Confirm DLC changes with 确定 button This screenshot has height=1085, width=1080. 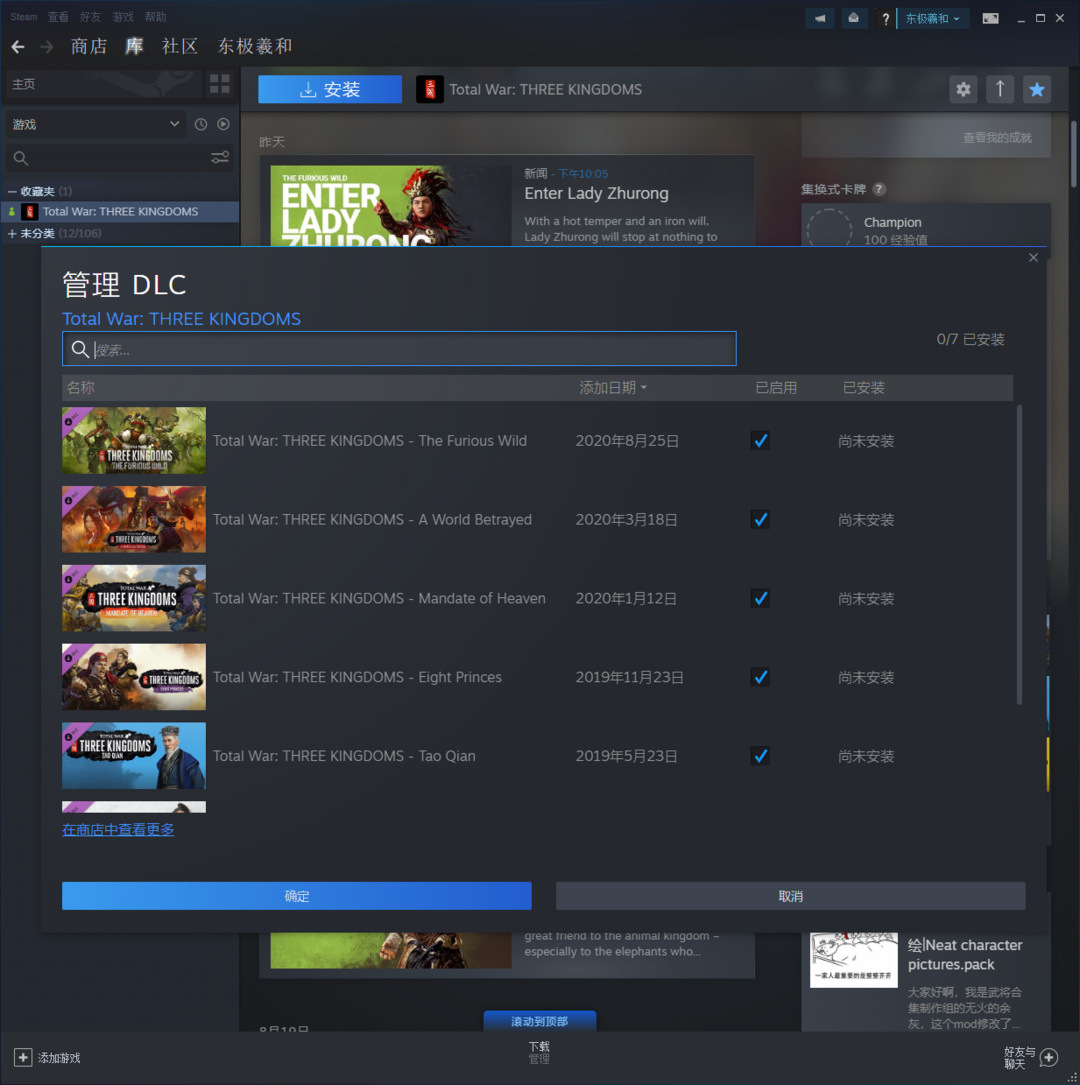click(297, 896)
